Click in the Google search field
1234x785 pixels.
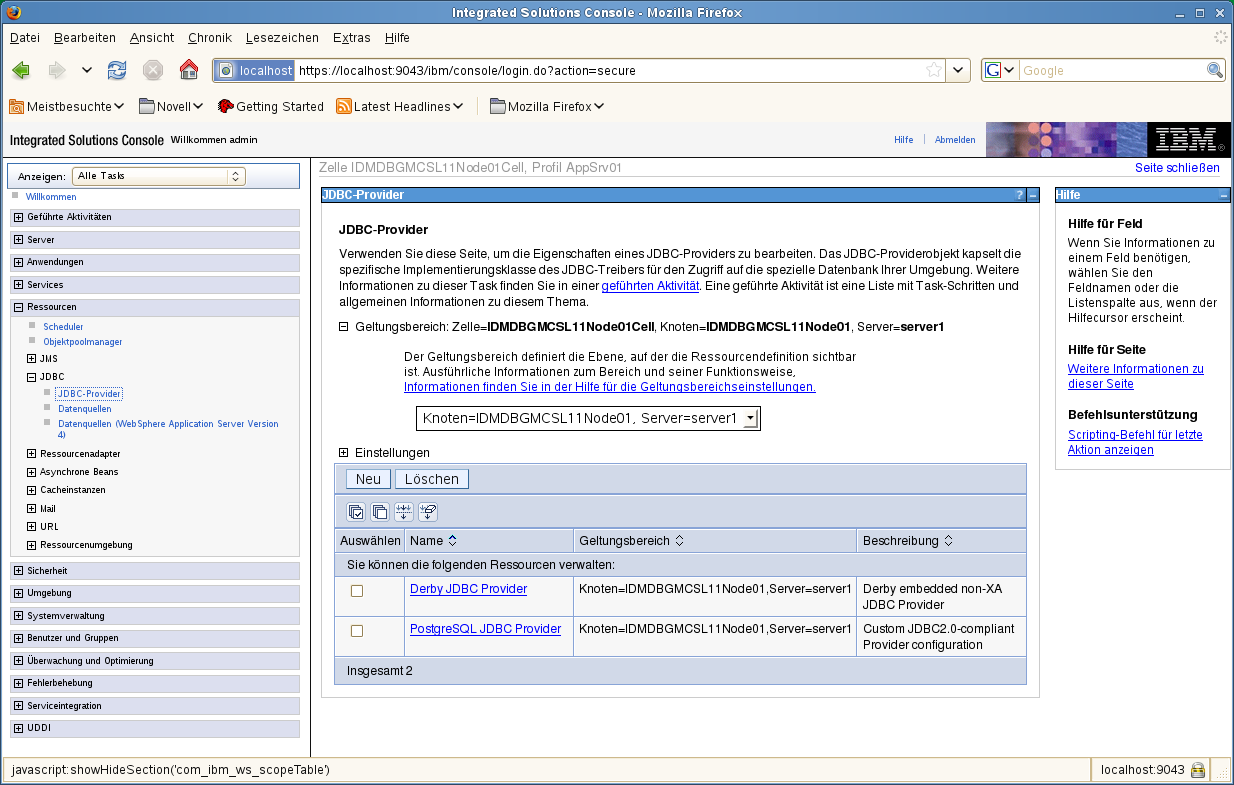1111,71
